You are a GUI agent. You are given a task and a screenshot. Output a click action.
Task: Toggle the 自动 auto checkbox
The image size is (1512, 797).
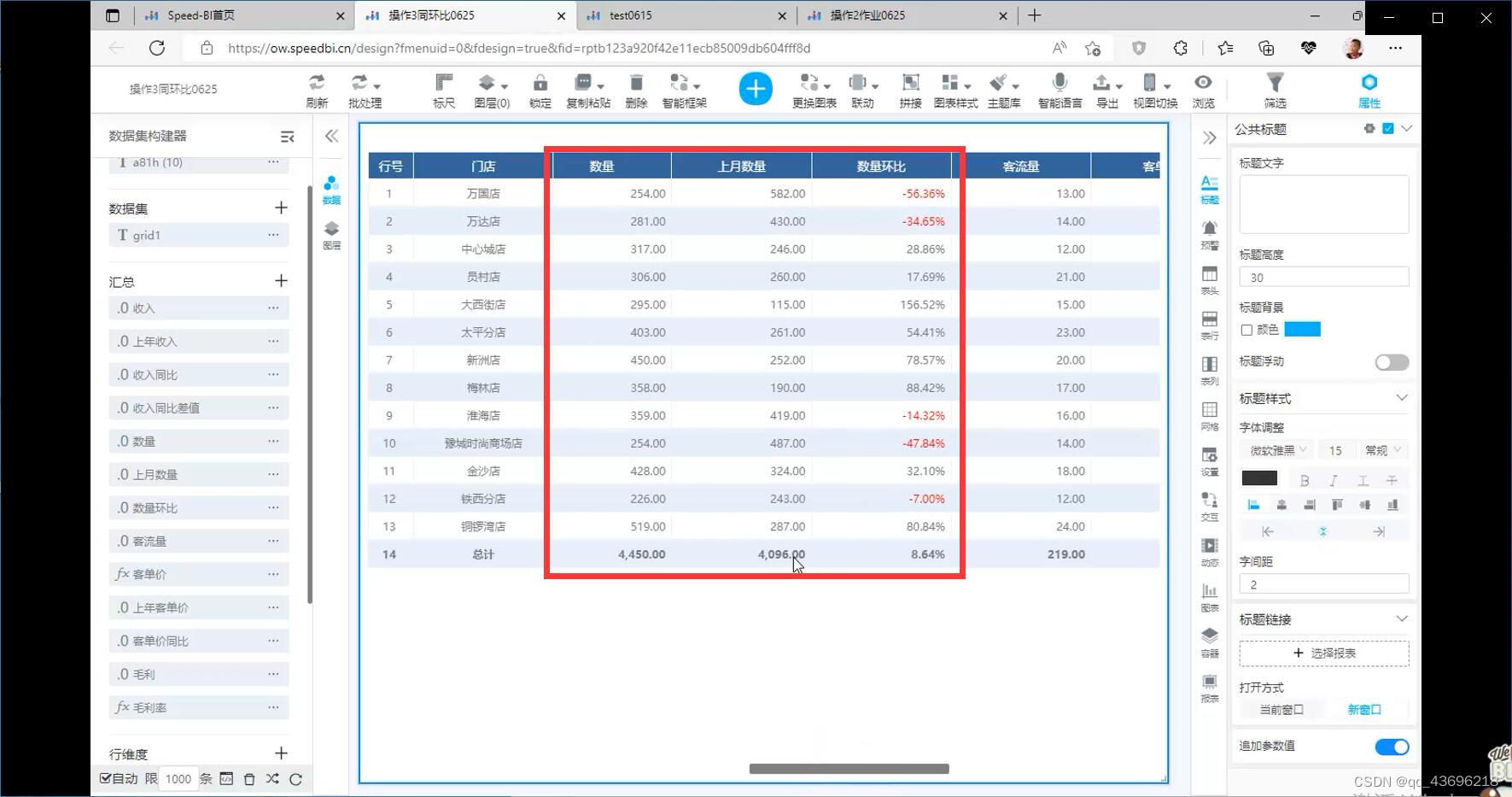click(x=105, y=778)
